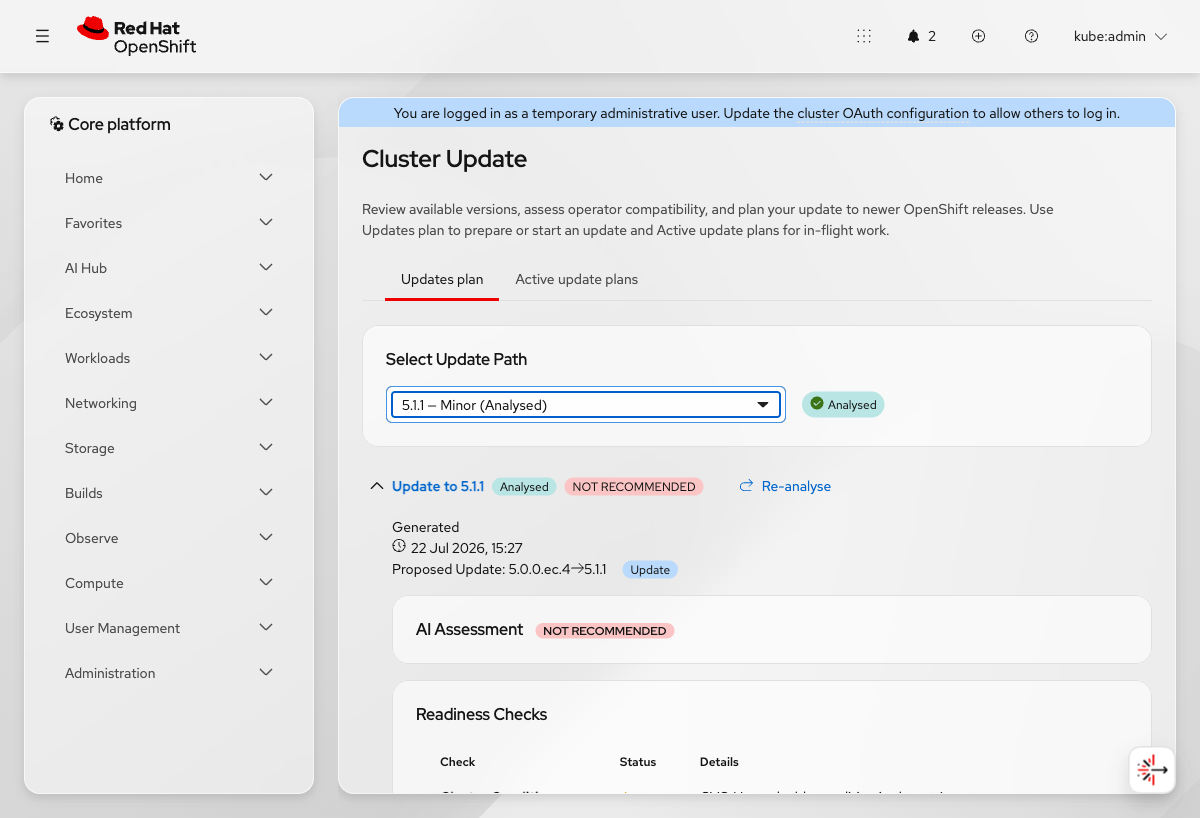Open the application launcher grid icon

864,36
